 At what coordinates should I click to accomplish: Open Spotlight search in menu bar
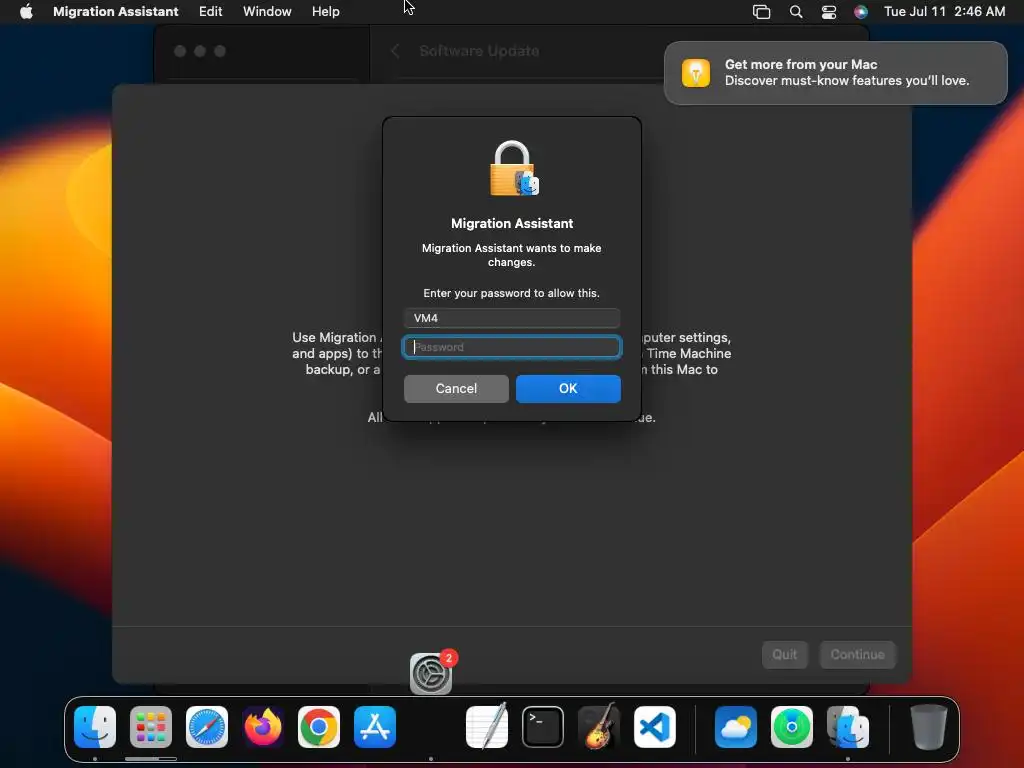(x=795, y=12)
